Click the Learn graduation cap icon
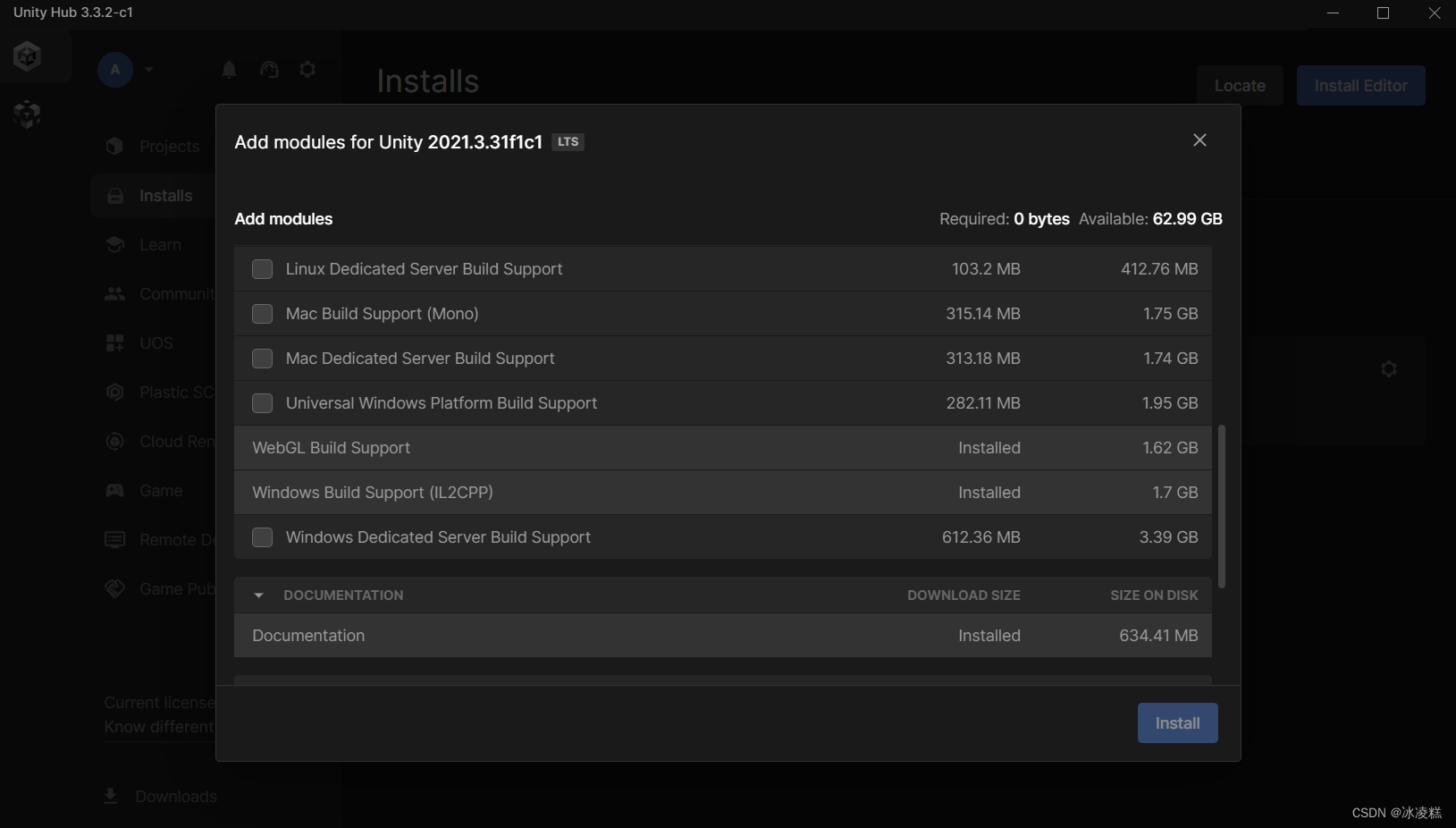This screenshot has width=1456, height=828. pyautogui.click(x=114, y=245)
